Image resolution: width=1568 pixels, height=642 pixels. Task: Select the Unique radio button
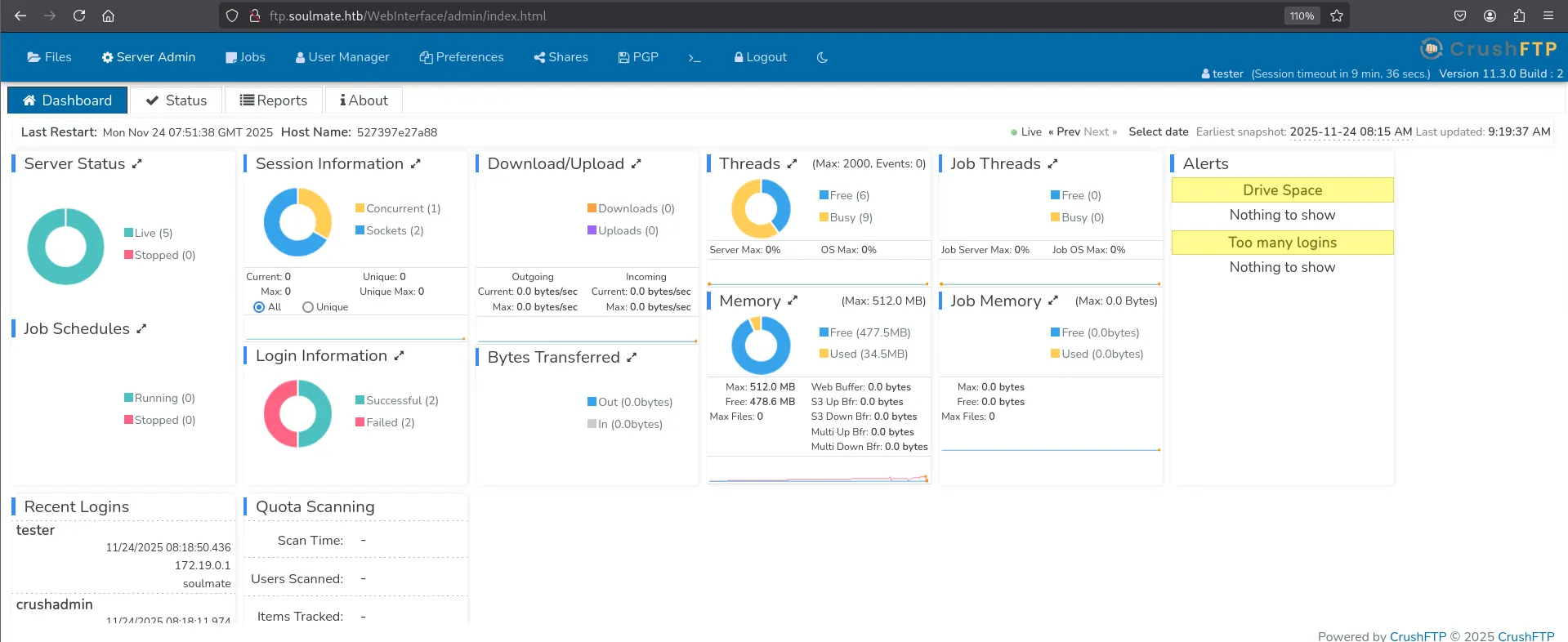pos(308,307)
